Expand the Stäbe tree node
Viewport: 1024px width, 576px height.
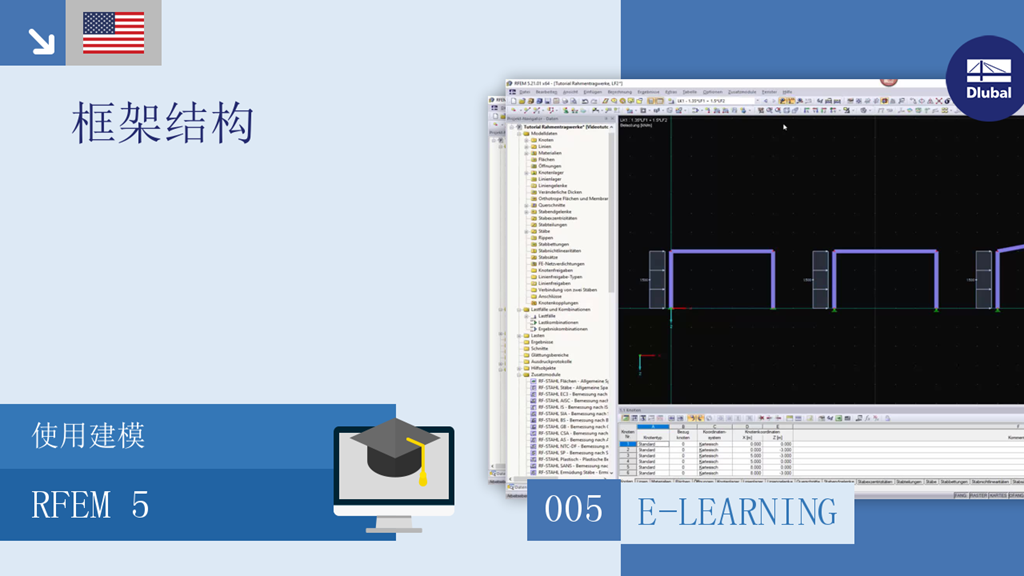[526, 231]
